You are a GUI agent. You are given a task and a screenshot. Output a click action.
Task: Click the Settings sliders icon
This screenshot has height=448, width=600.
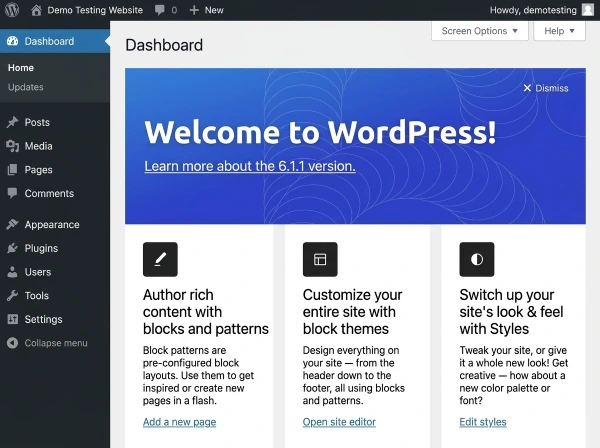(x=13, y=319)
